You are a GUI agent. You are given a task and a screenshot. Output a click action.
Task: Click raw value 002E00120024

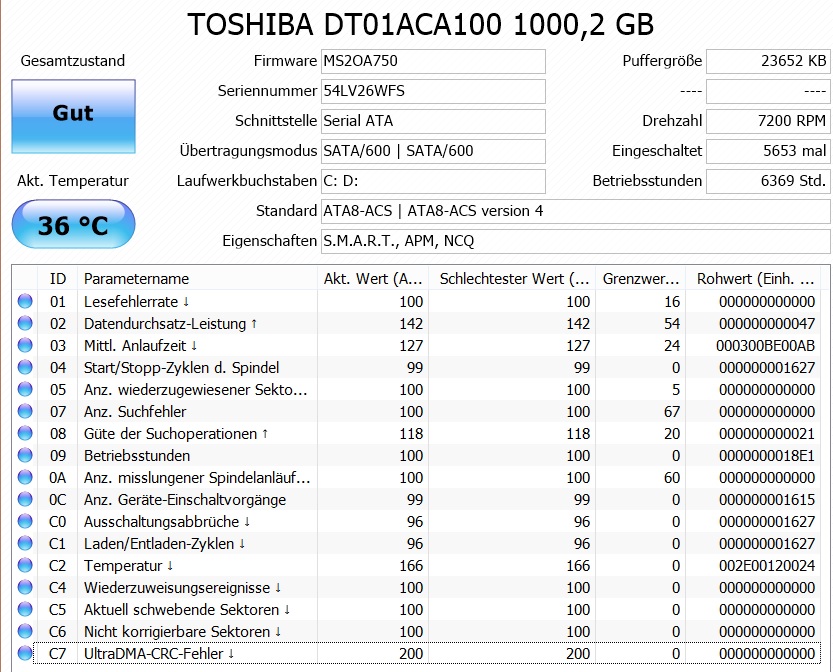tap(767, 565)
